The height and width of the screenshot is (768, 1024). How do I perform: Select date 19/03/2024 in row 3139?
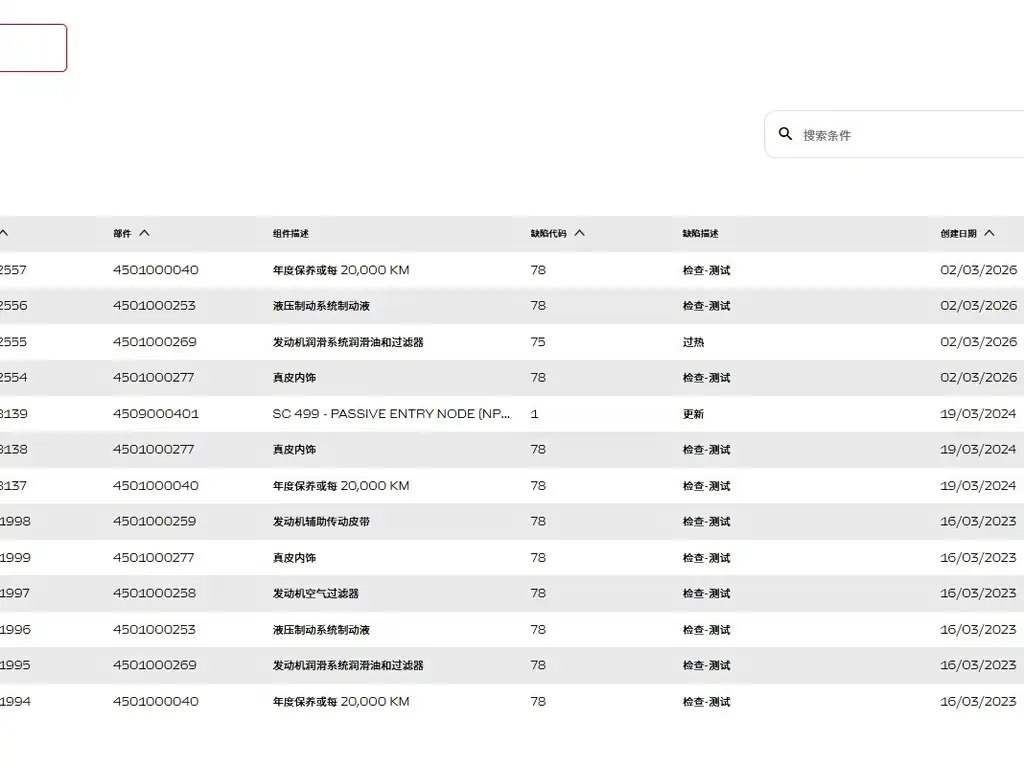pyautogui.click(x=978, y=414)
